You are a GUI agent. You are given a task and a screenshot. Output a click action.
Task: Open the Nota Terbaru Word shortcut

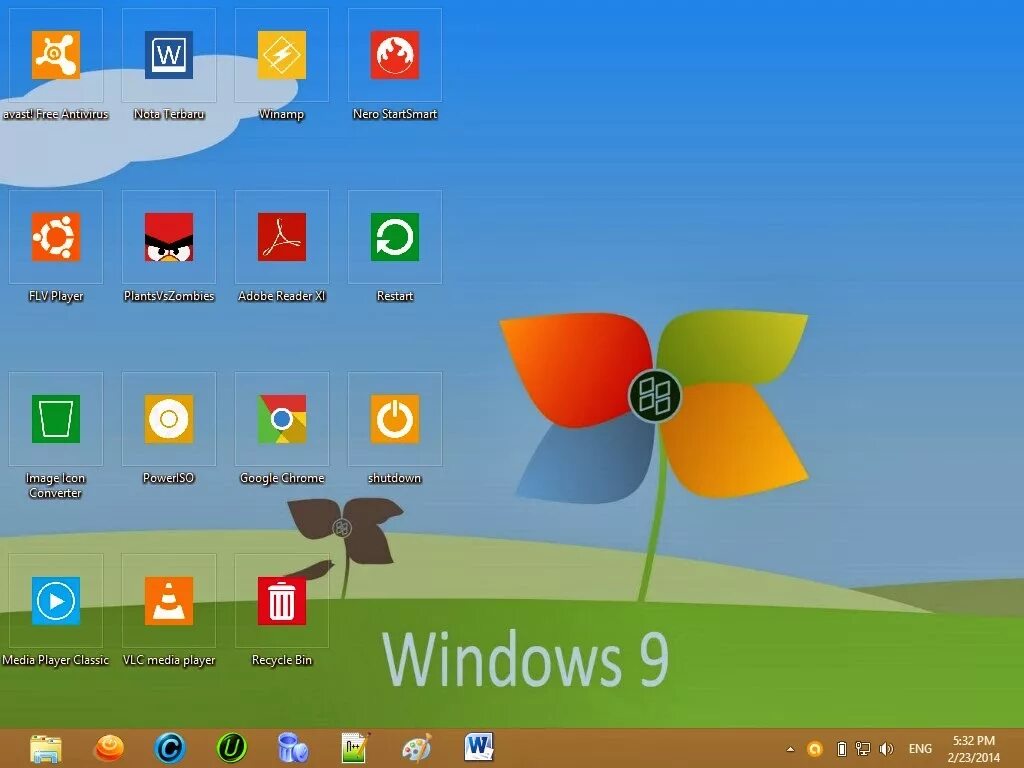[169, 55]
